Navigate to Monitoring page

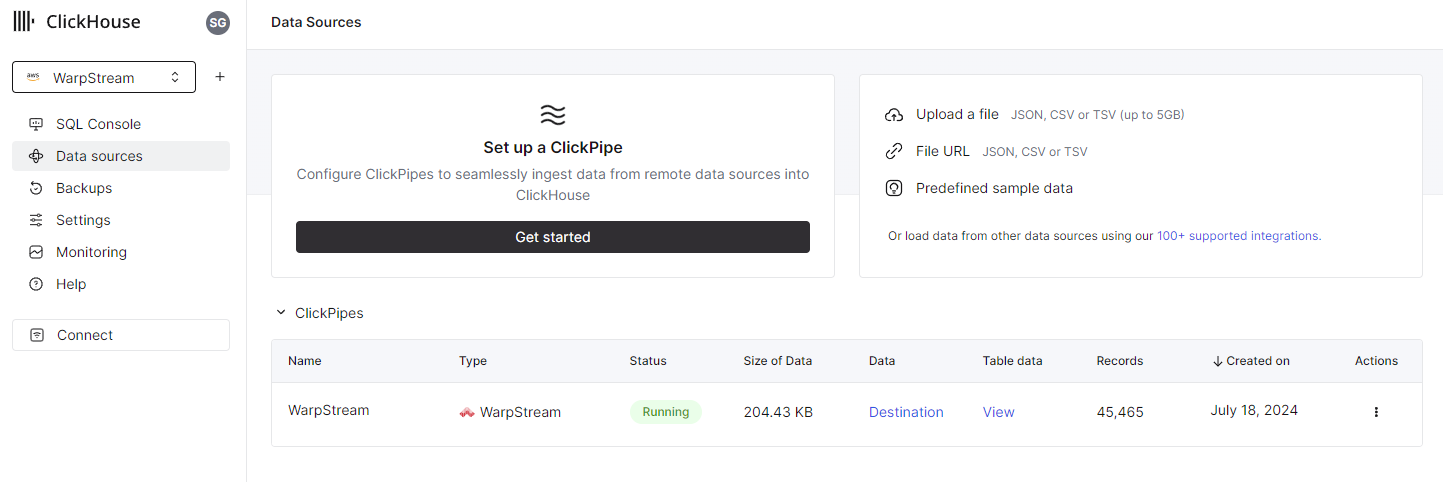pos(91,252)
